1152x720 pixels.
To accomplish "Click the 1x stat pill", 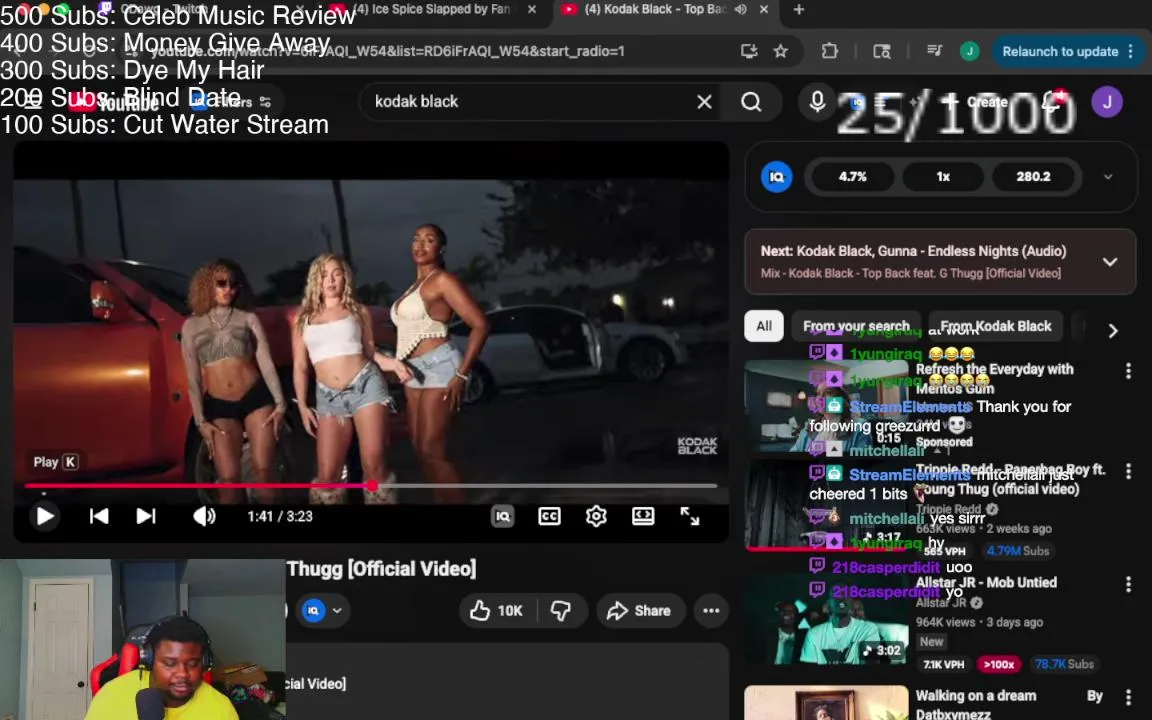I will [943, 177].
